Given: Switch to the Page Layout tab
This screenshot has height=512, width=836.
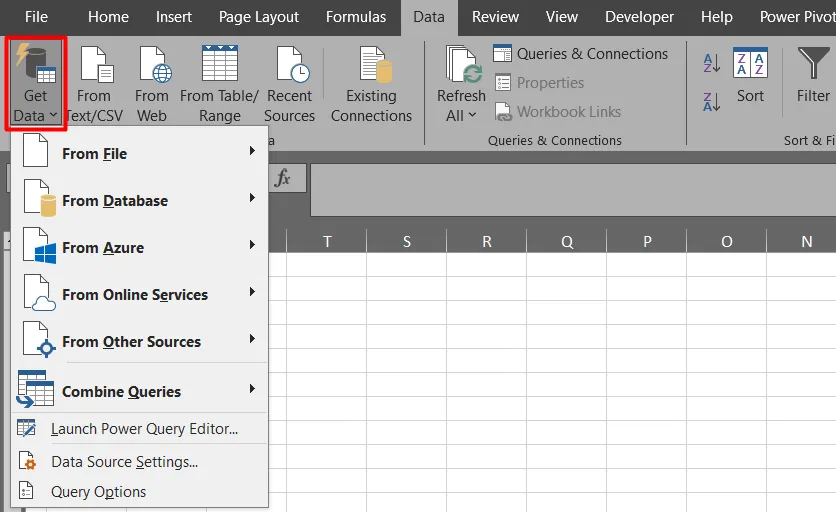Looking at the screenshot, I should coord(258,17).
